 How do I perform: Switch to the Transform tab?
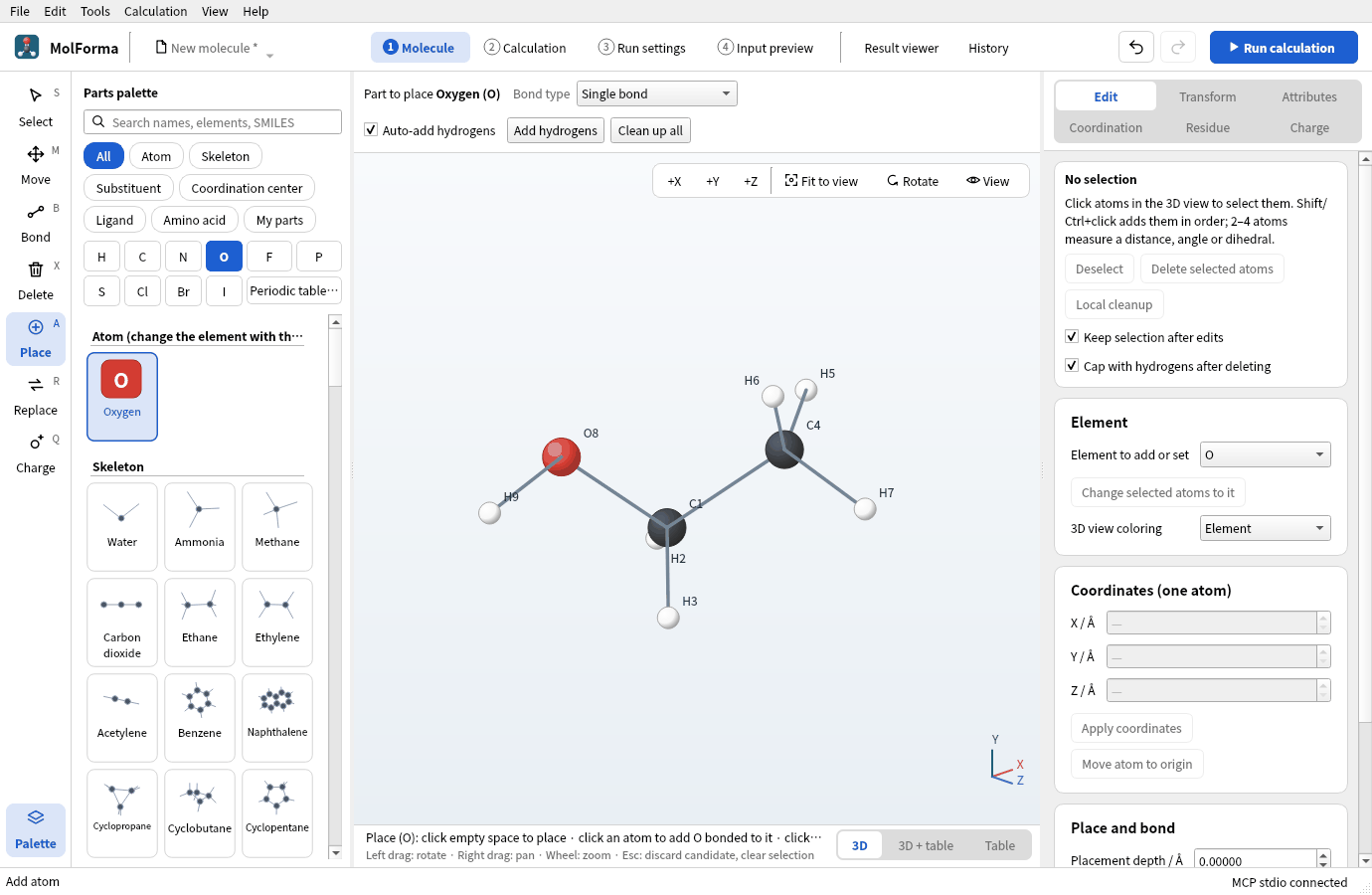pos(1208,96)
